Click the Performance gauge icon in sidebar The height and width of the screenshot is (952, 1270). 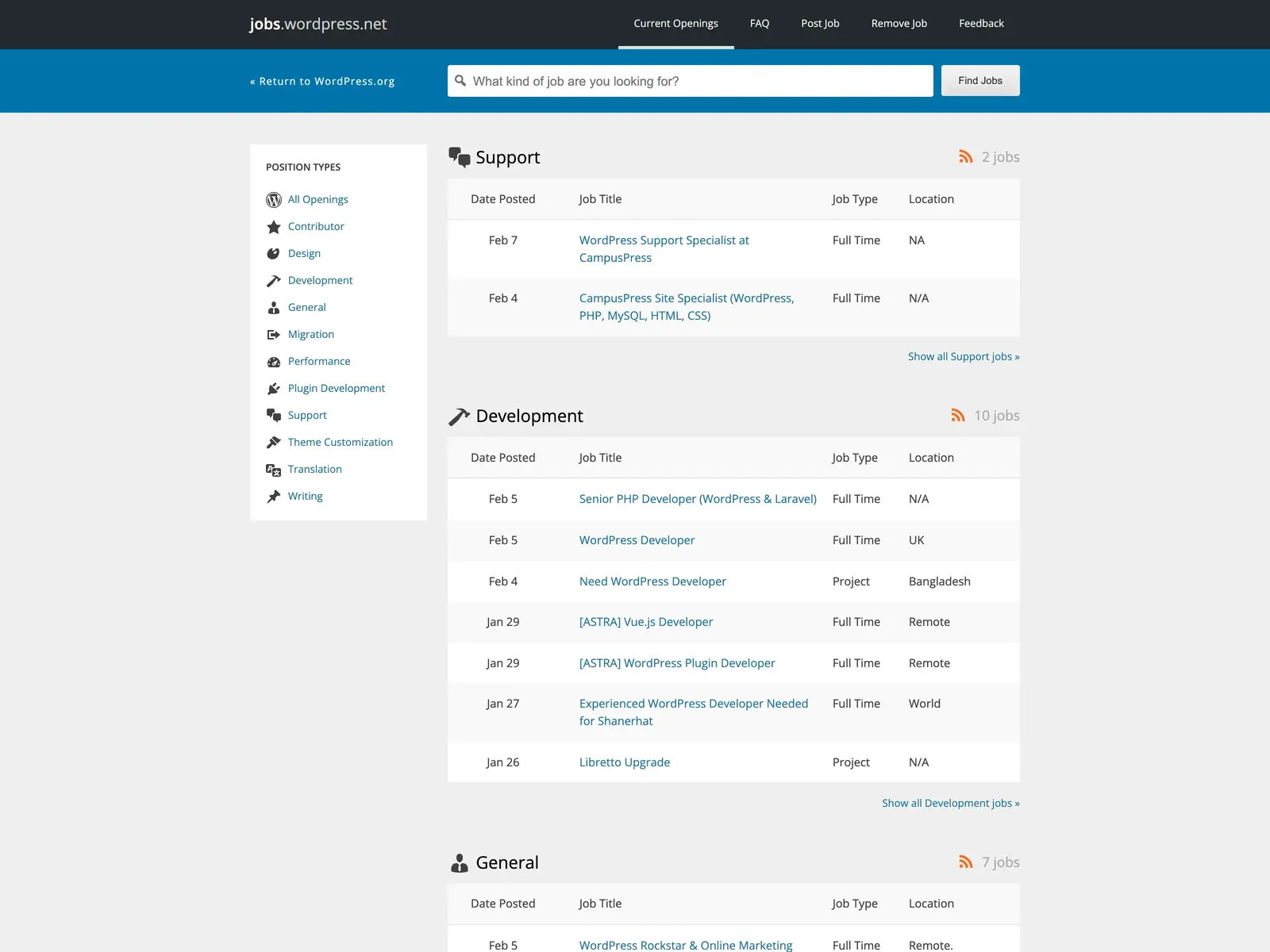coord(274,362)
